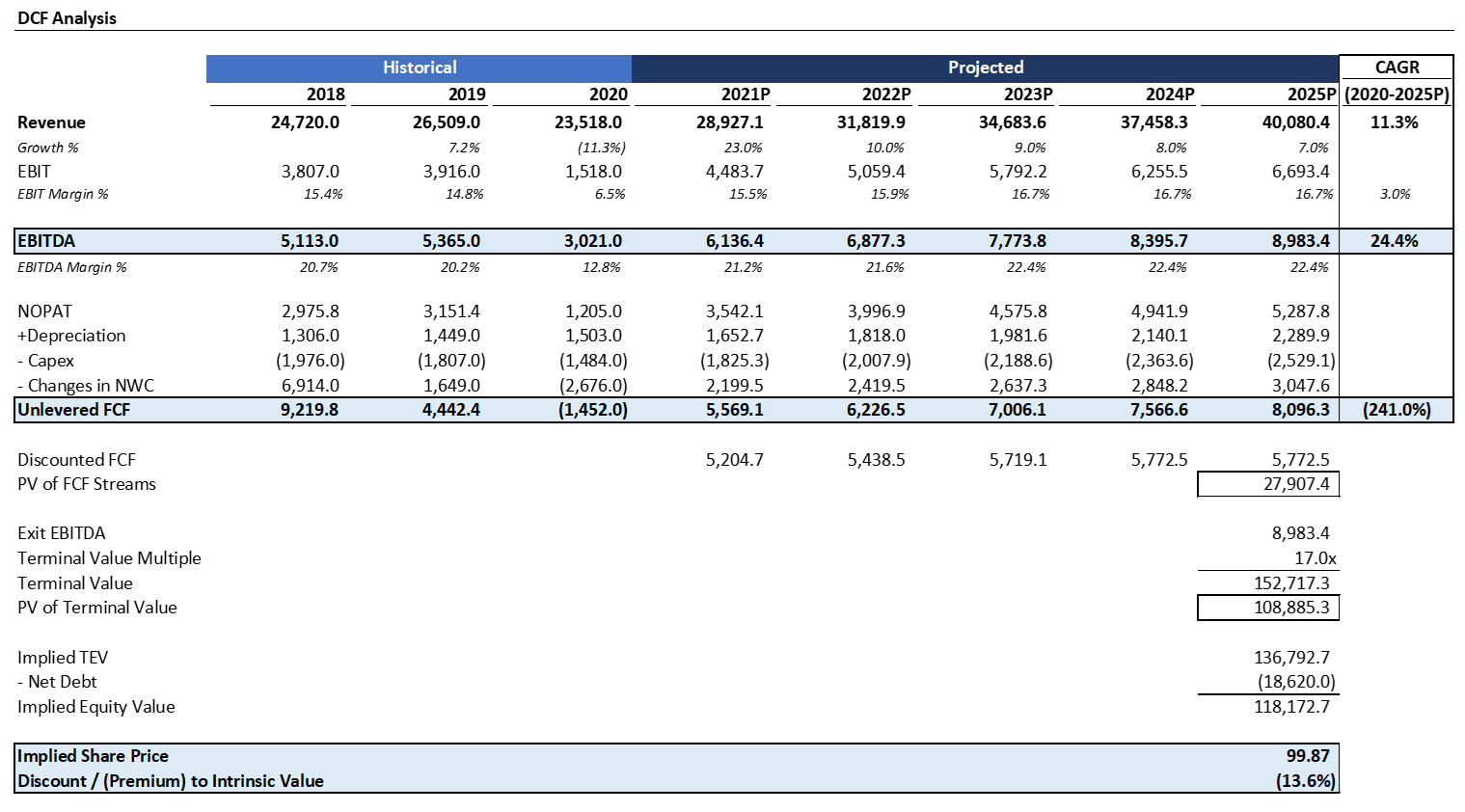Select the Revenue row label
Screen dimensions: 1465x812
tap(51, 122)
